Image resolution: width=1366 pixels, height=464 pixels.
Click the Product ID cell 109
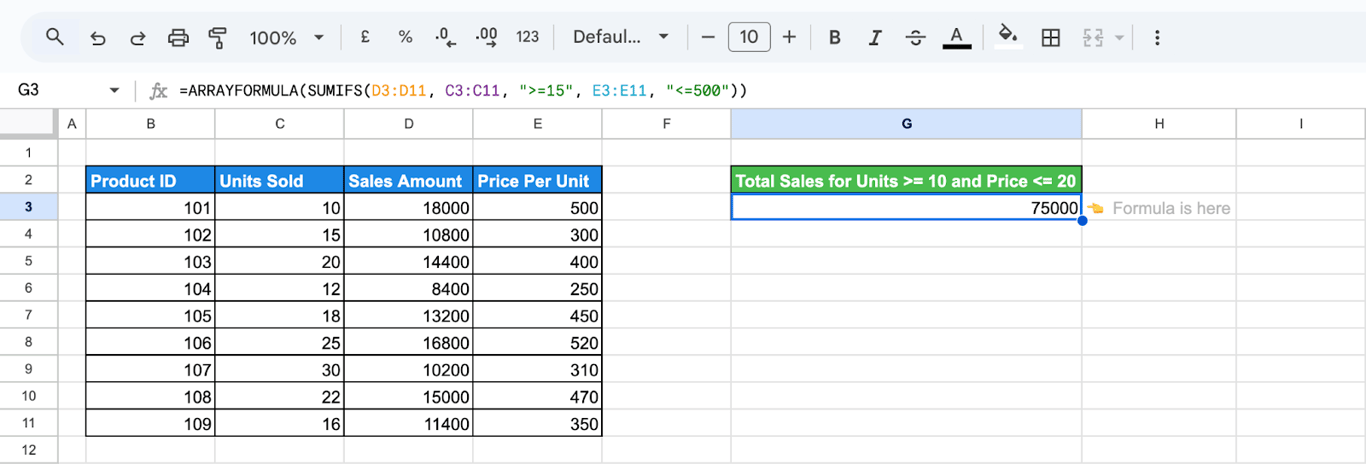coord(150,424)
